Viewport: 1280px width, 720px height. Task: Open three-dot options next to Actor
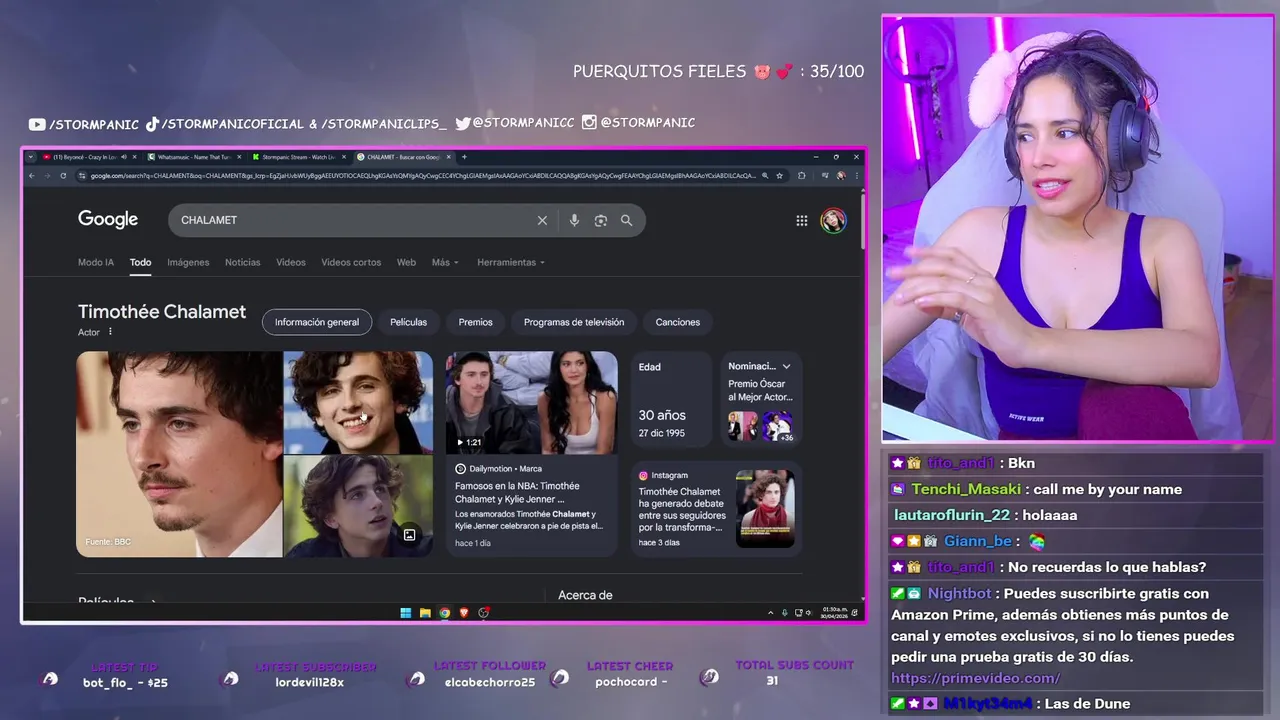110,332
